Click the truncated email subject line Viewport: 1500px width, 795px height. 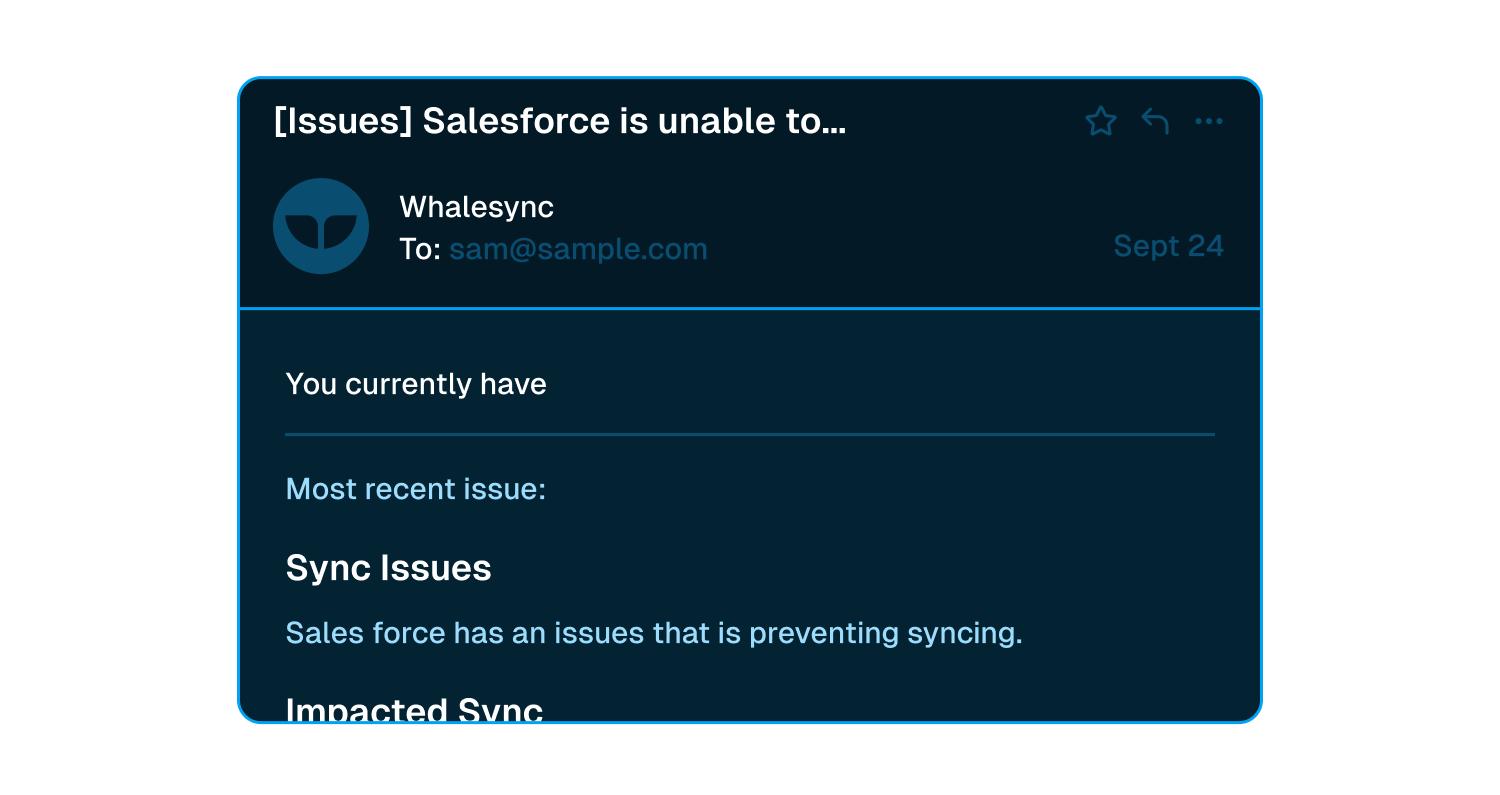pyautogui.click(x=560, y=122)
